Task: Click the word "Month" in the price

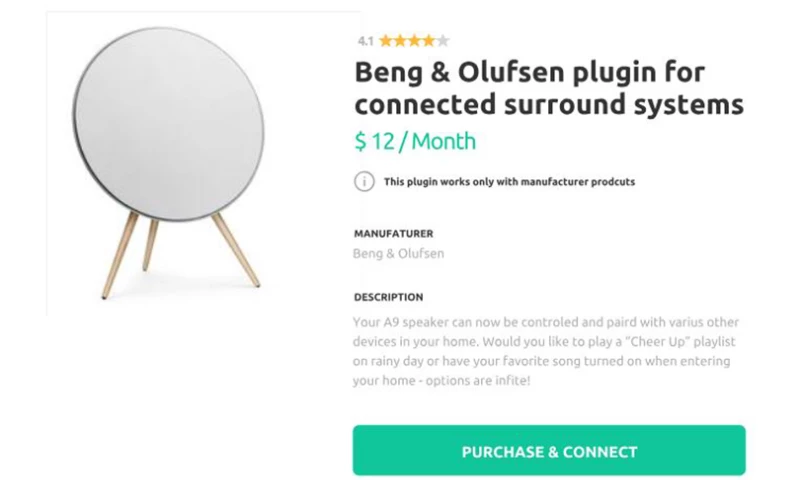Action: [x=443, y=141]
